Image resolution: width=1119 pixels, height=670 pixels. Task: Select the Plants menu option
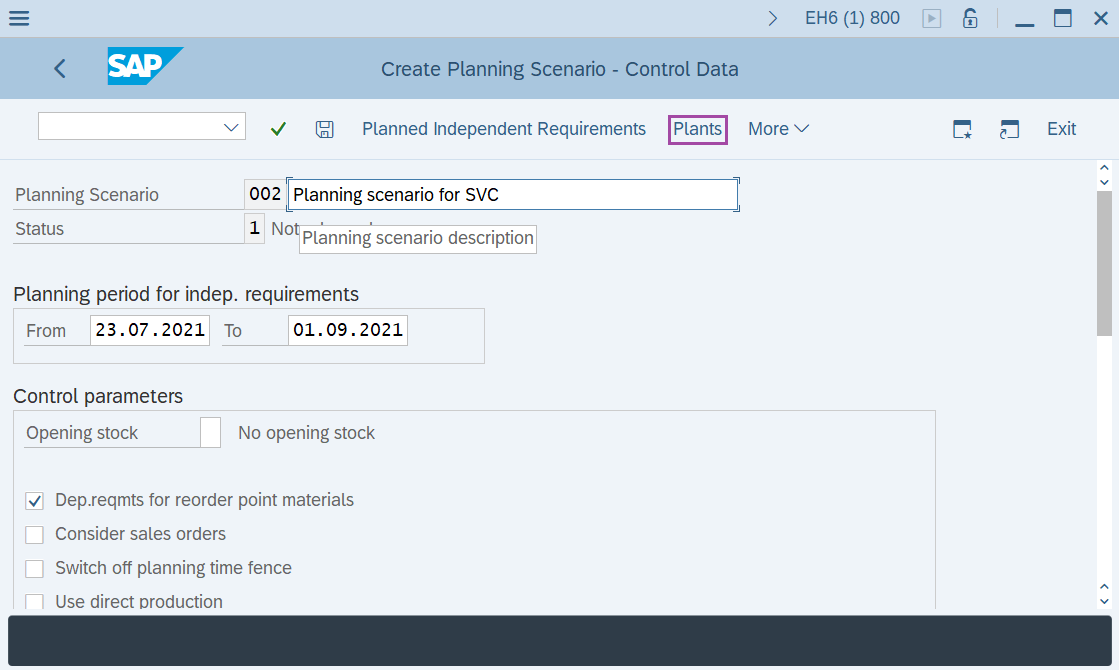click(697, 128)
